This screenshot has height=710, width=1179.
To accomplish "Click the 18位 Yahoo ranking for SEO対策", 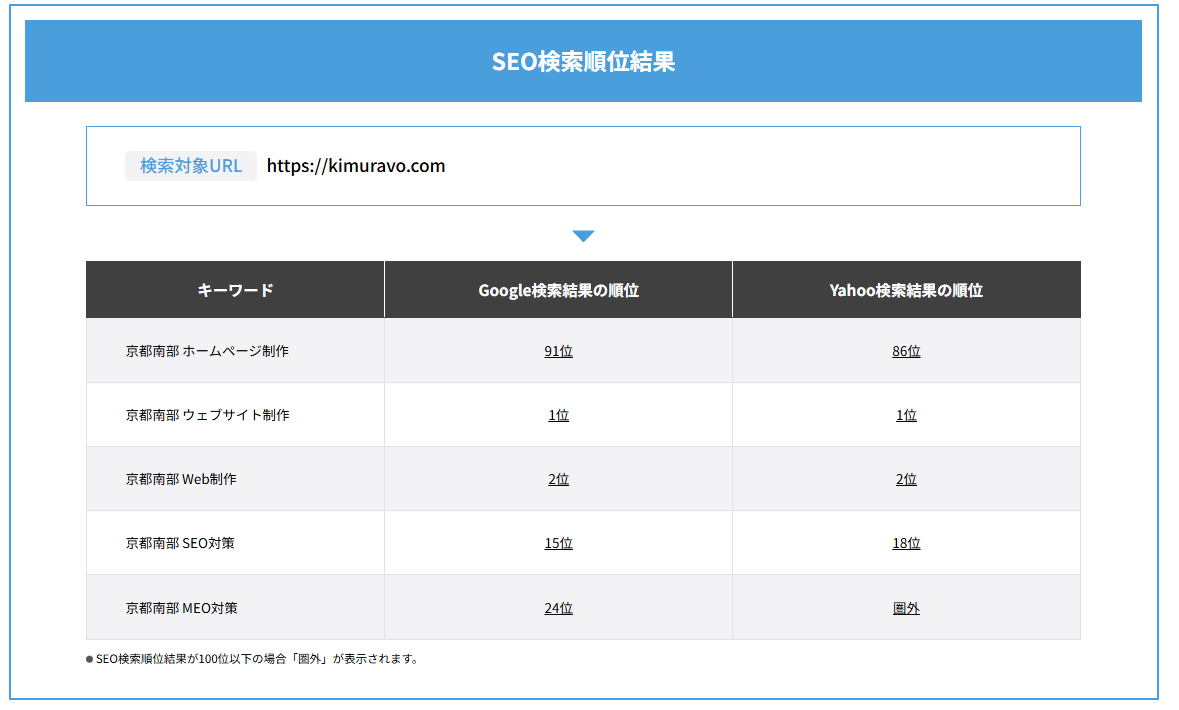I will 906,542.
